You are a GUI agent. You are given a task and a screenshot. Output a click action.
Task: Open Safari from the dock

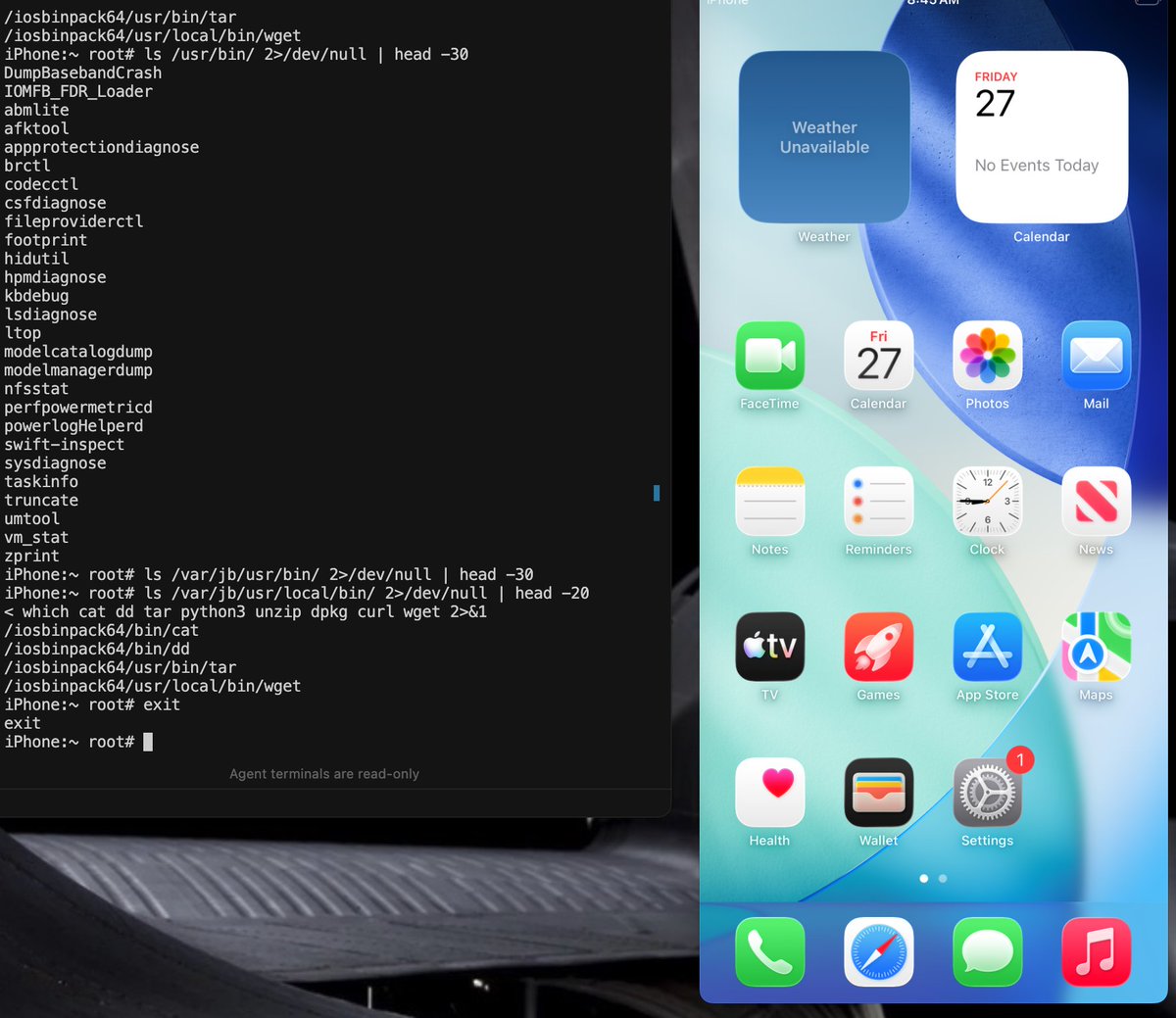tap(879, 952)
